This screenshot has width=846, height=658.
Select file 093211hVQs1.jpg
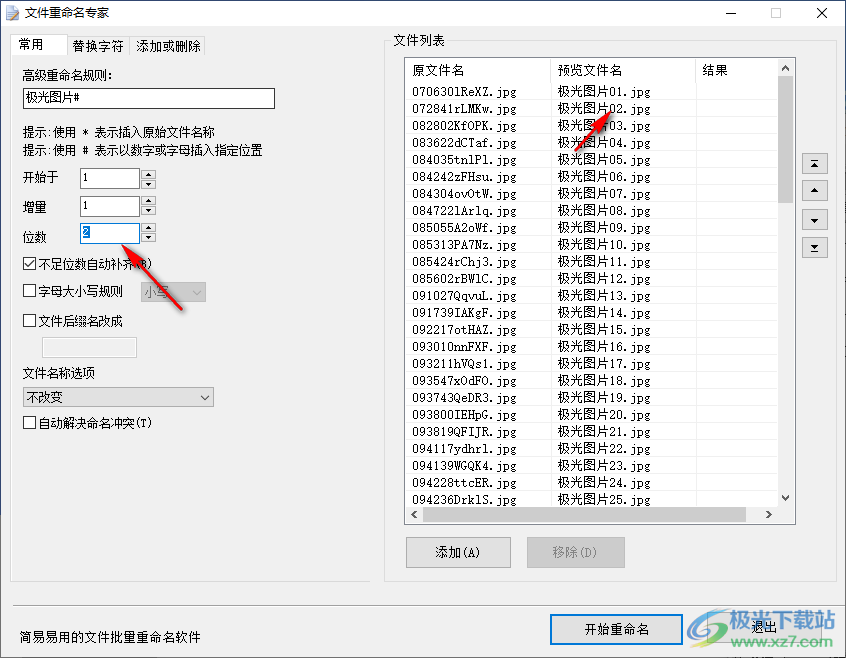coord(465,364)
